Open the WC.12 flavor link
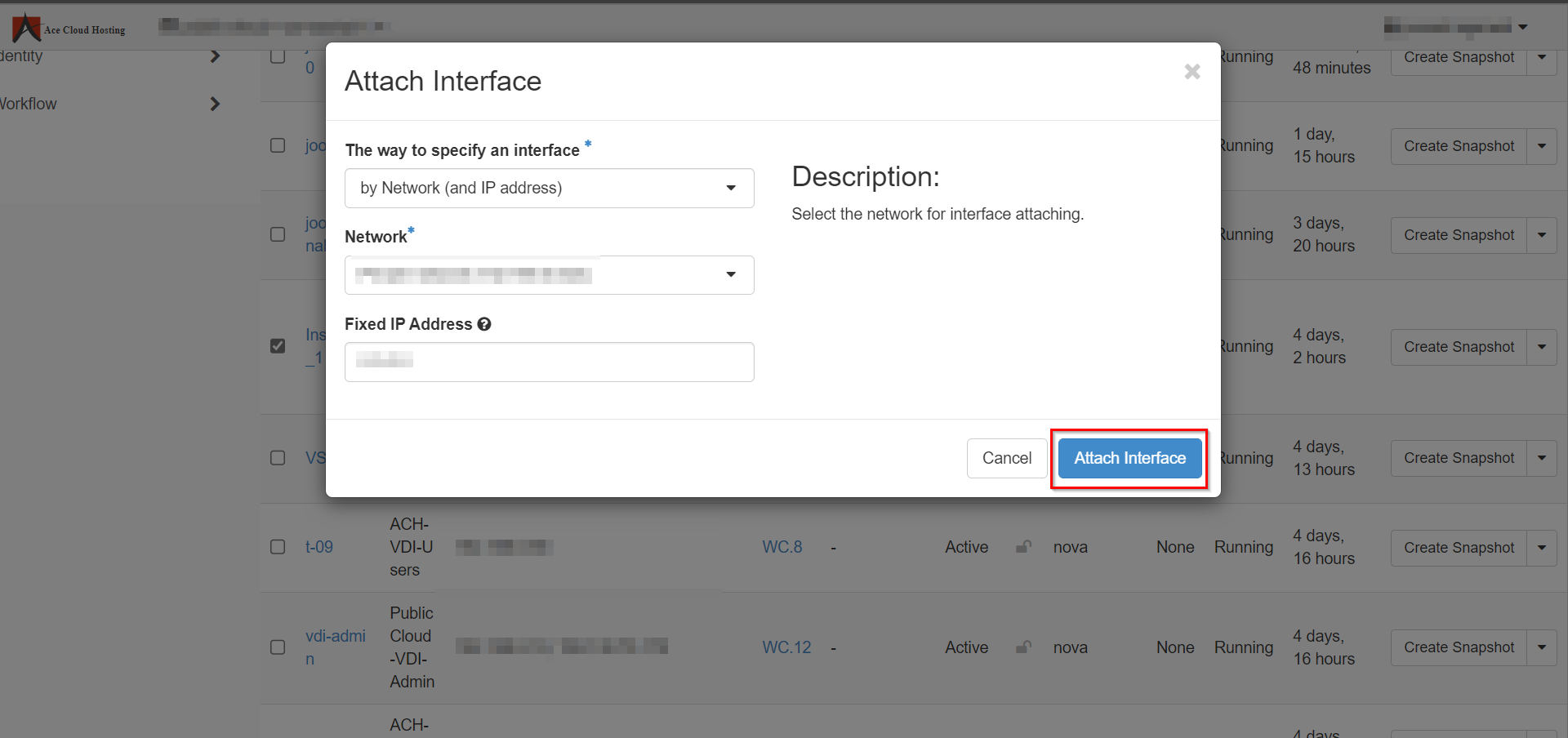Image resolution: width=1568 pixels, height=738 pixels. coord(786,647)
